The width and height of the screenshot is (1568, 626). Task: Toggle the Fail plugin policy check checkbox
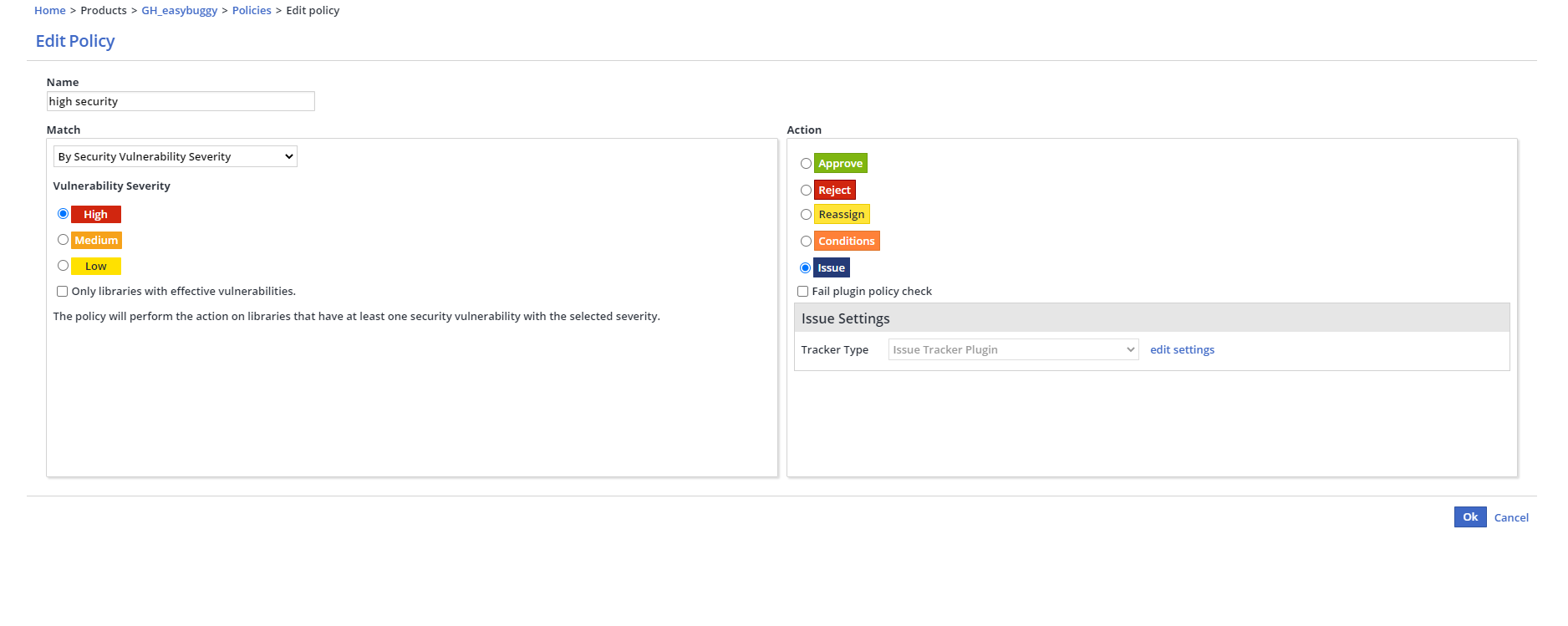[x=802, y=292]
